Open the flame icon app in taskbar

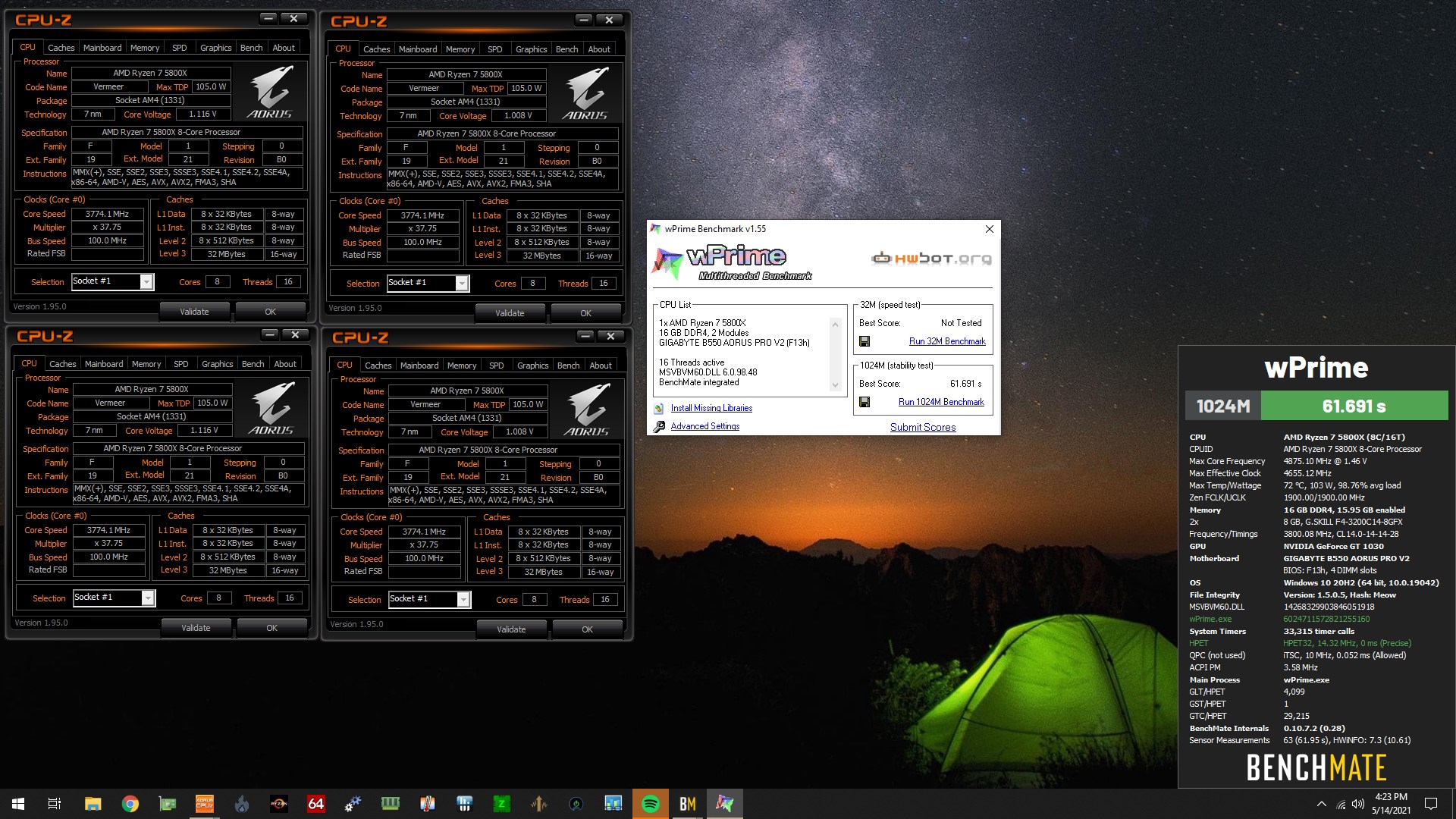(x=241, y=804)
